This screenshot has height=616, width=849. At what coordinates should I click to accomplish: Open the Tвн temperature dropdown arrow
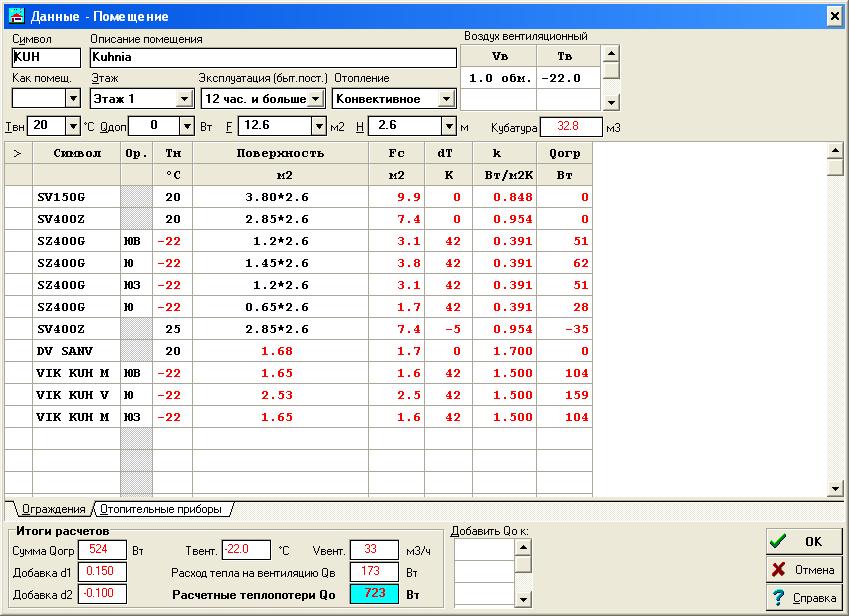click(x=73, y=126)
